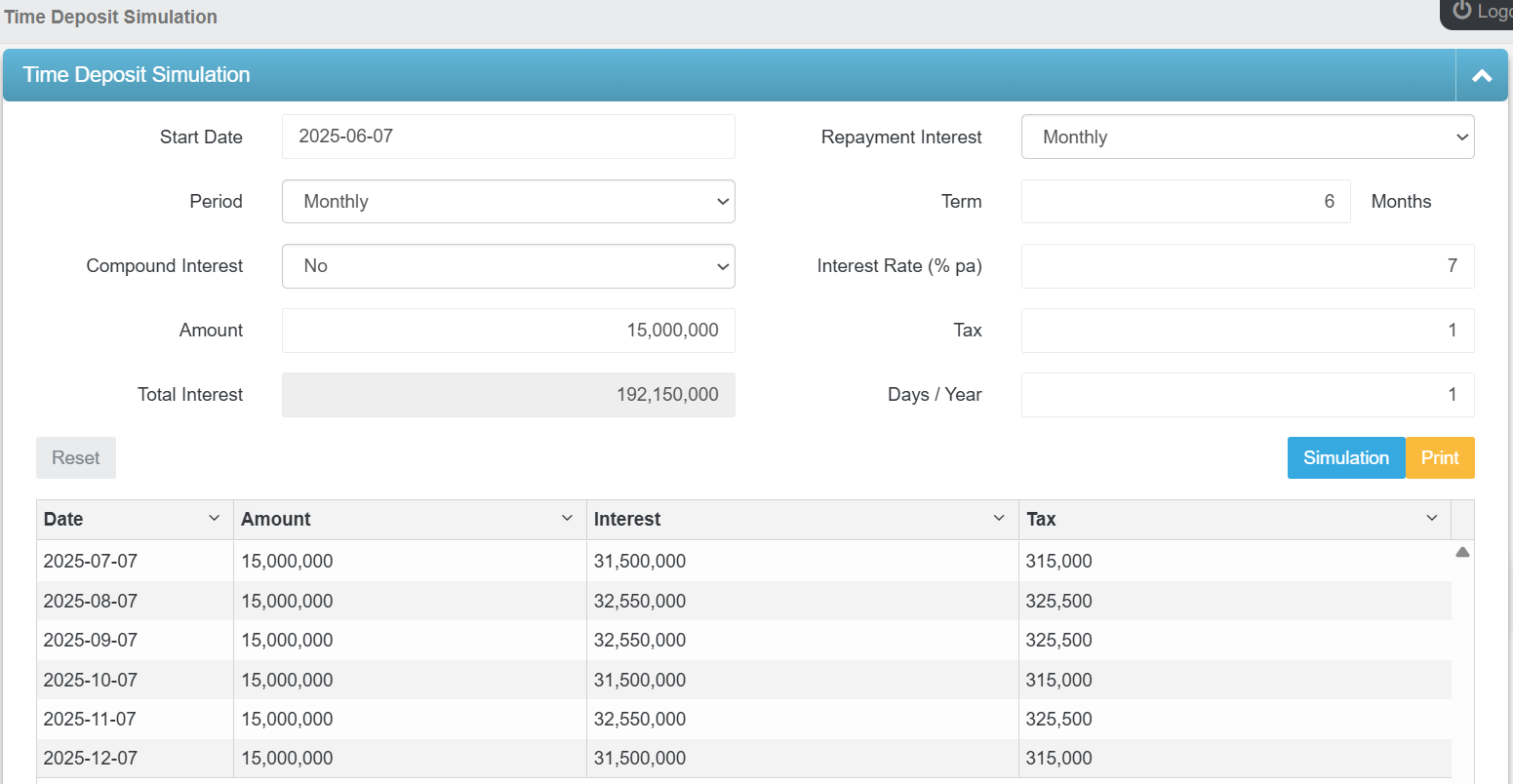Image resolution: width=1513 pixels, height=784 pixels.
Task: Click the table scrollbar up arrow
Action: pos(1462,551)
